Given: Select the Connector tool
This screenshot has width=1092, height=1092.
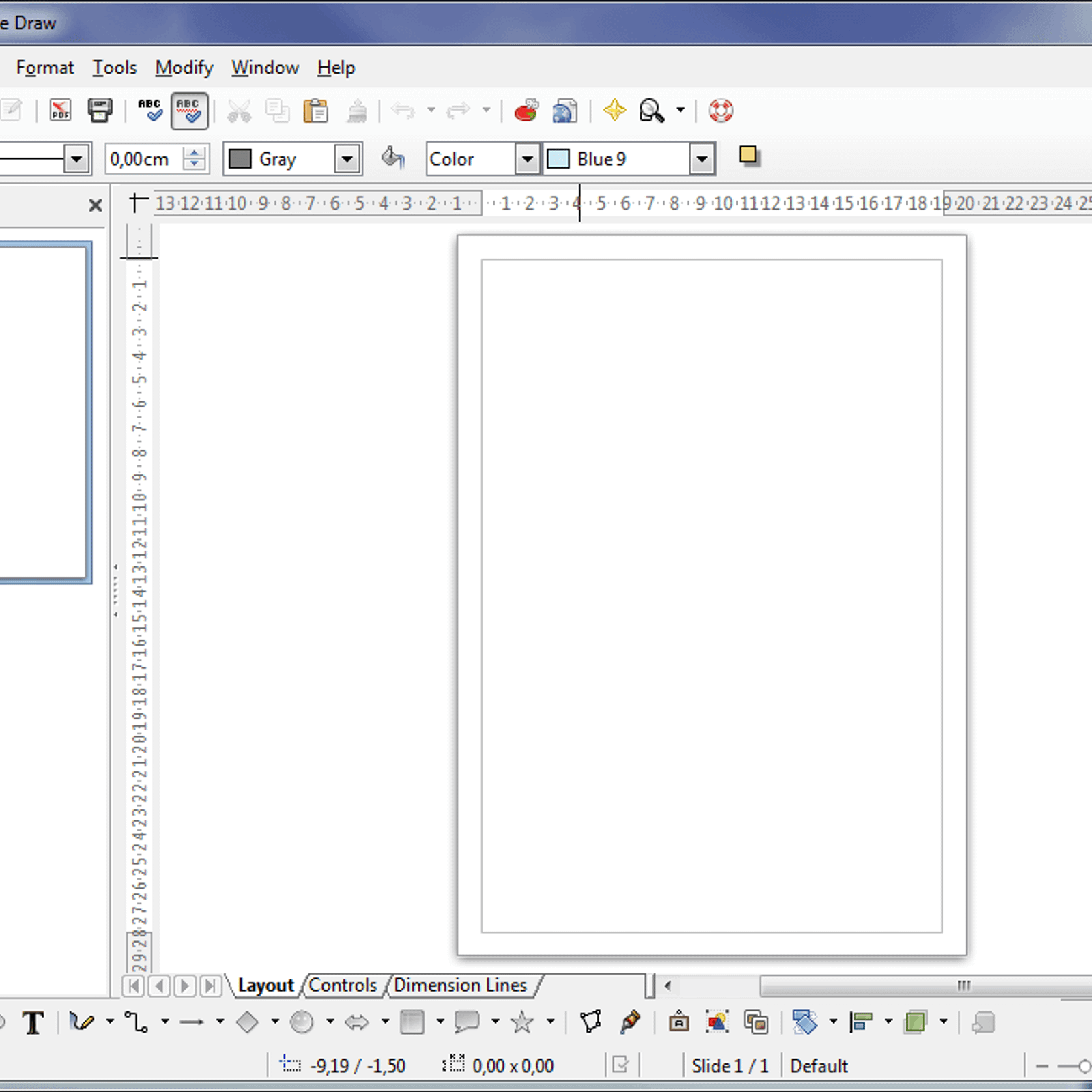Looking at the screenshot, I should [x=136, y=1022].
